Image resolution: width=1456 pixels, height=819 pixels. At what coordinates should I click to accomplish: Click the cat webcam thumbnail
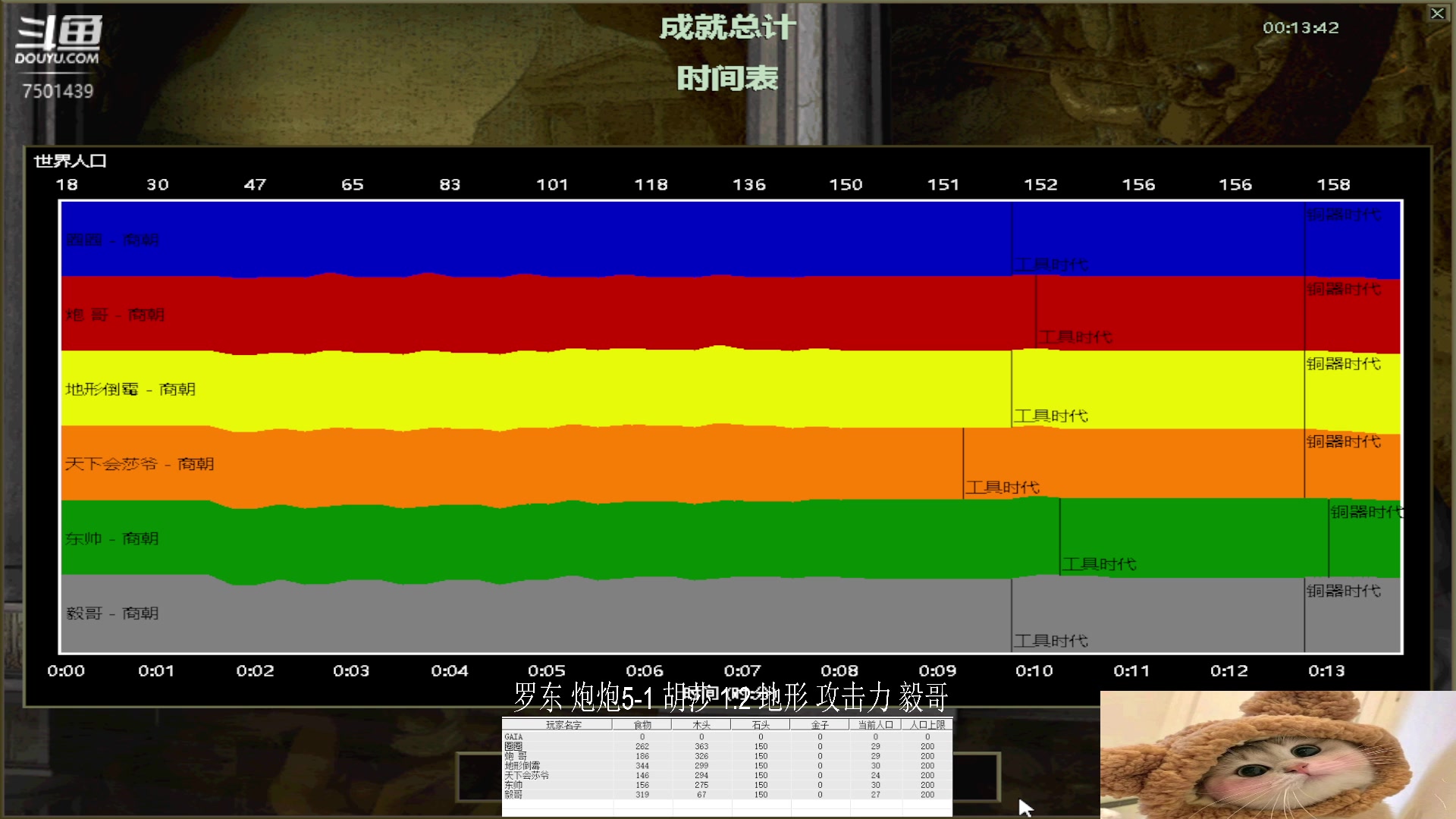1278,755
